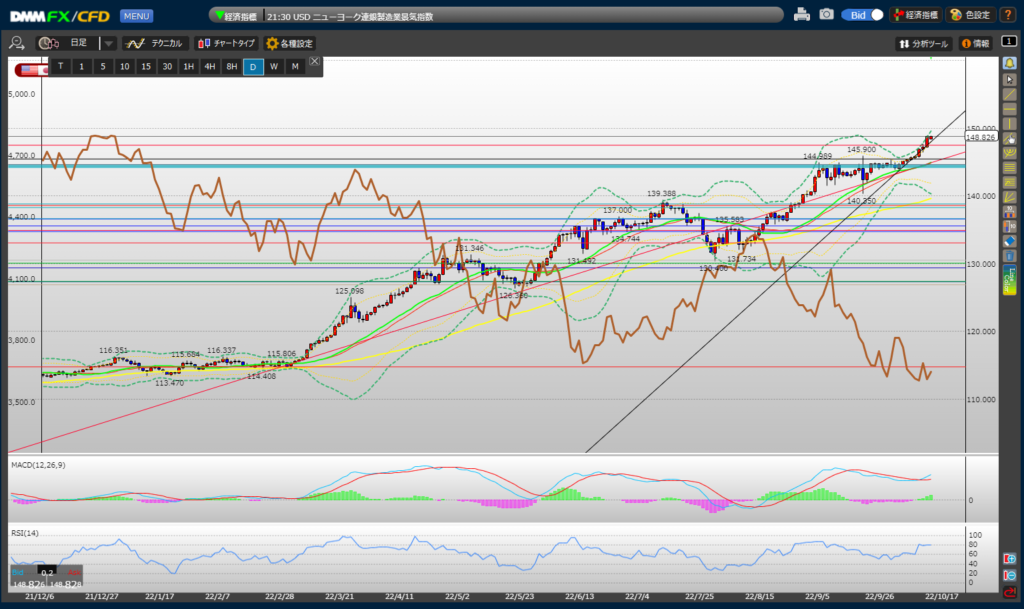Open the チャートタイプ chart type menu
This screenshot has height=609, width=1024.
pos(226,44)
